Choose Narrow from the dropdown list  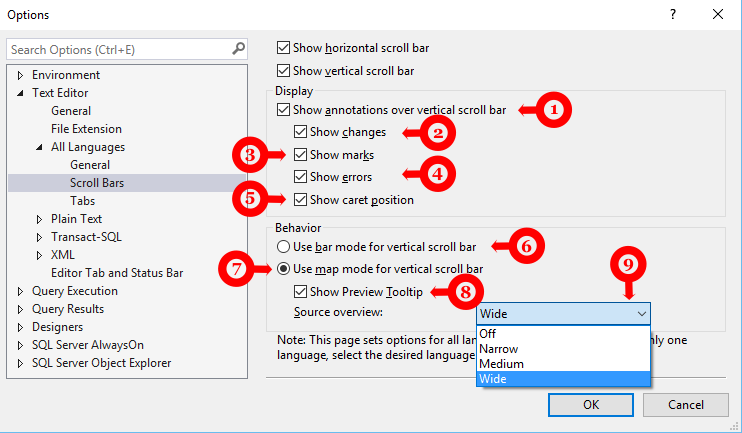pos(499,348)
